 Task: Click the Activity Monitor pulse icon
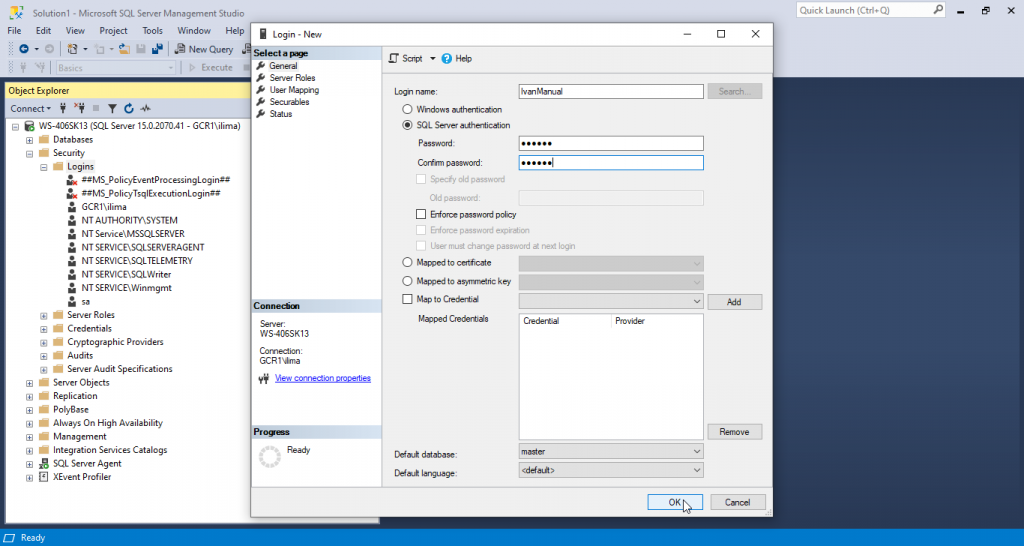[x=145, y=108]
